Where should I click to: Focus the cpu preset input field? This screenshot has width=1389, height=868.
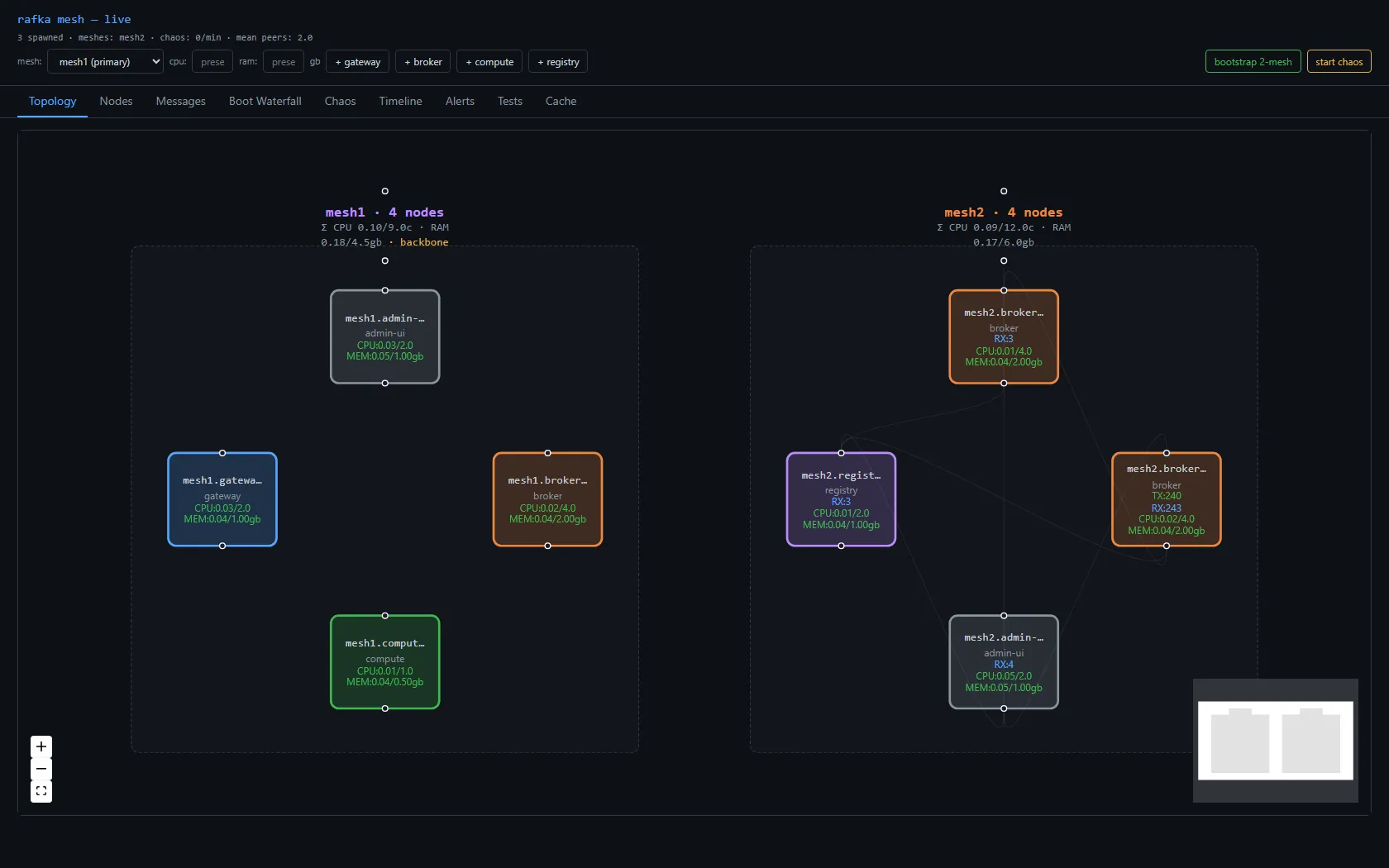pos(212,61)
